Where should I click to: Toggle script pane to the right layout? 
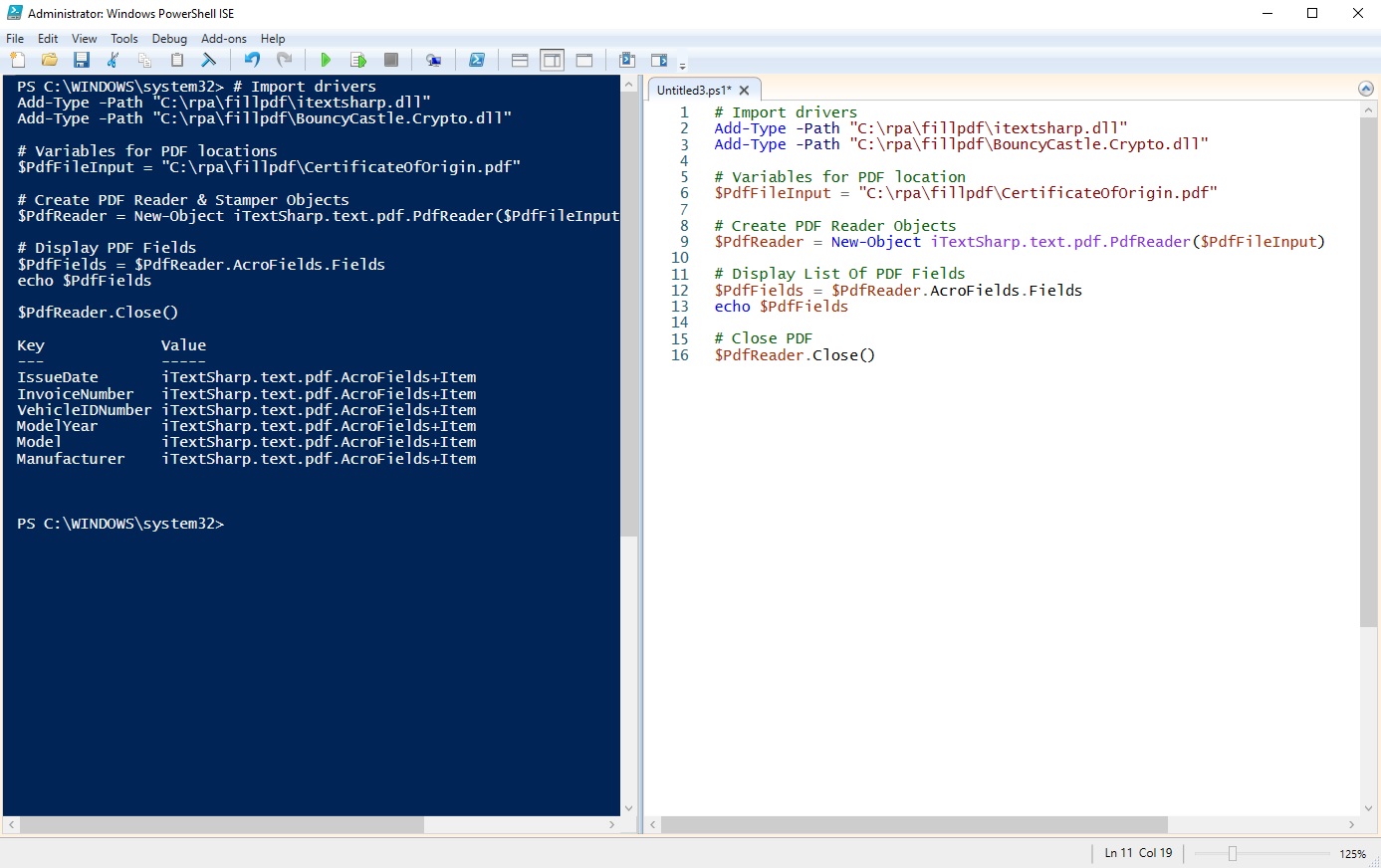click(552, 61)
